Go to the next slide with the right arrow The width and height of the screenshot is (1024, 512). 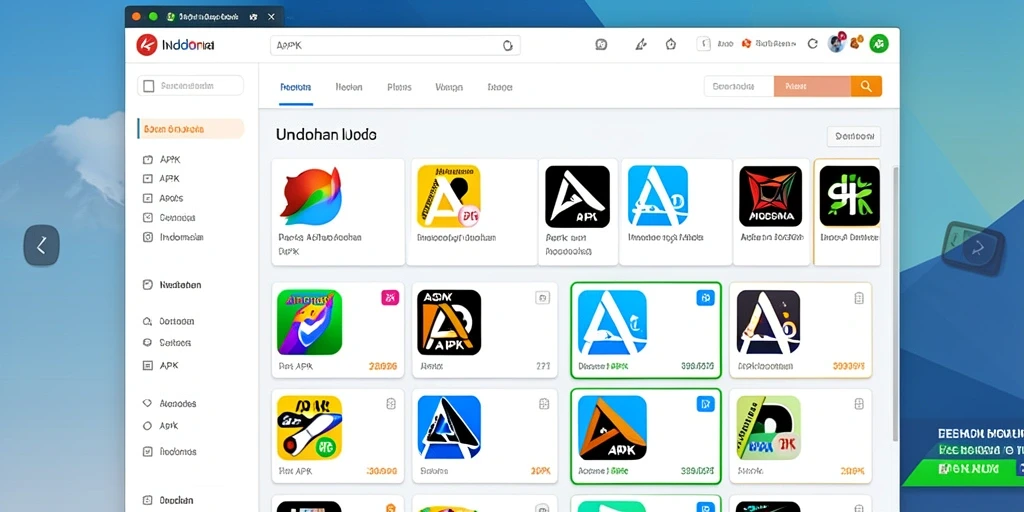pyautogui.click(x=978, y=247)
